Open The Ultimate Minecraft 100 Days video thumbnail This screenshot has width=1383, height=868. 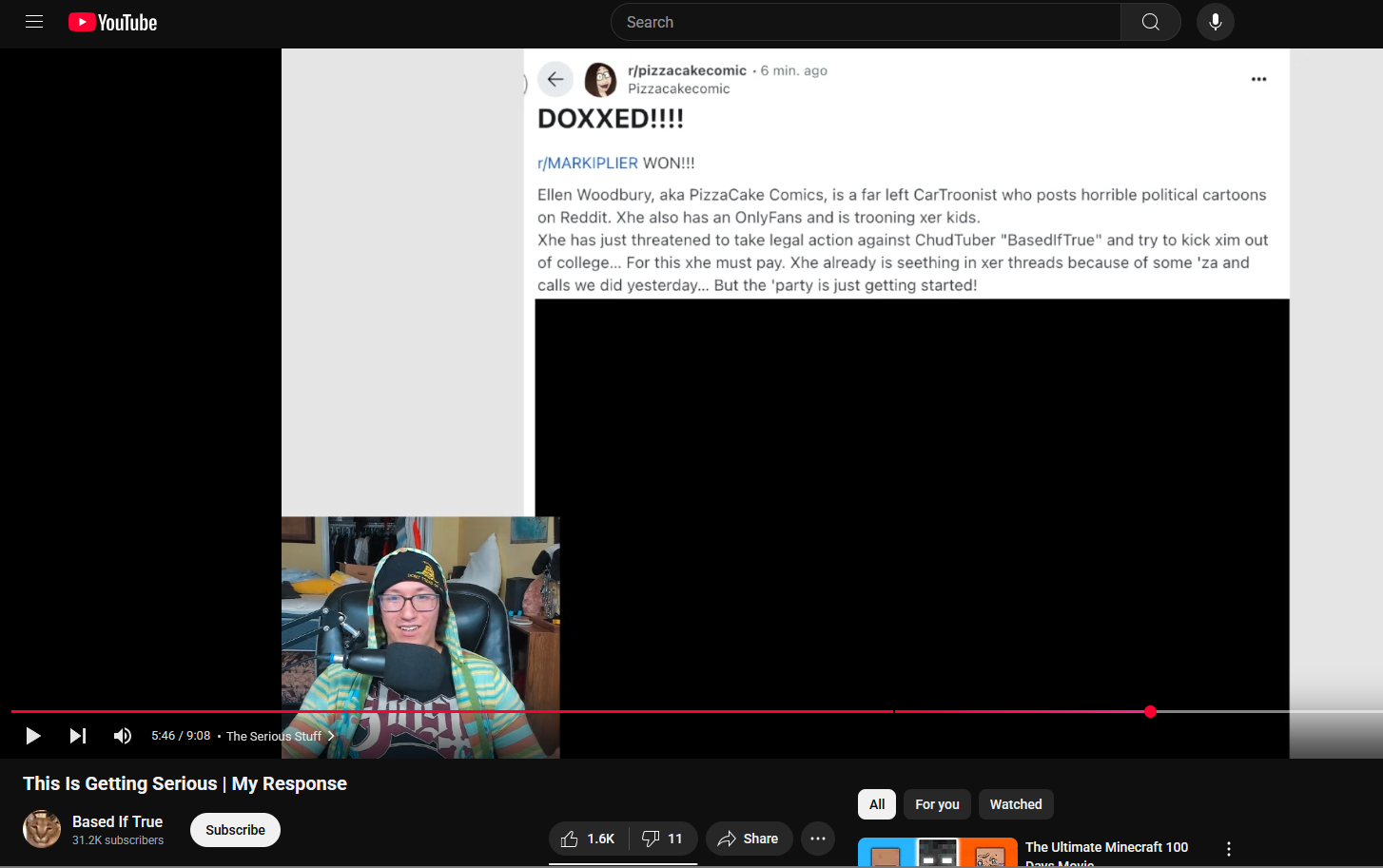pos(938,853)
